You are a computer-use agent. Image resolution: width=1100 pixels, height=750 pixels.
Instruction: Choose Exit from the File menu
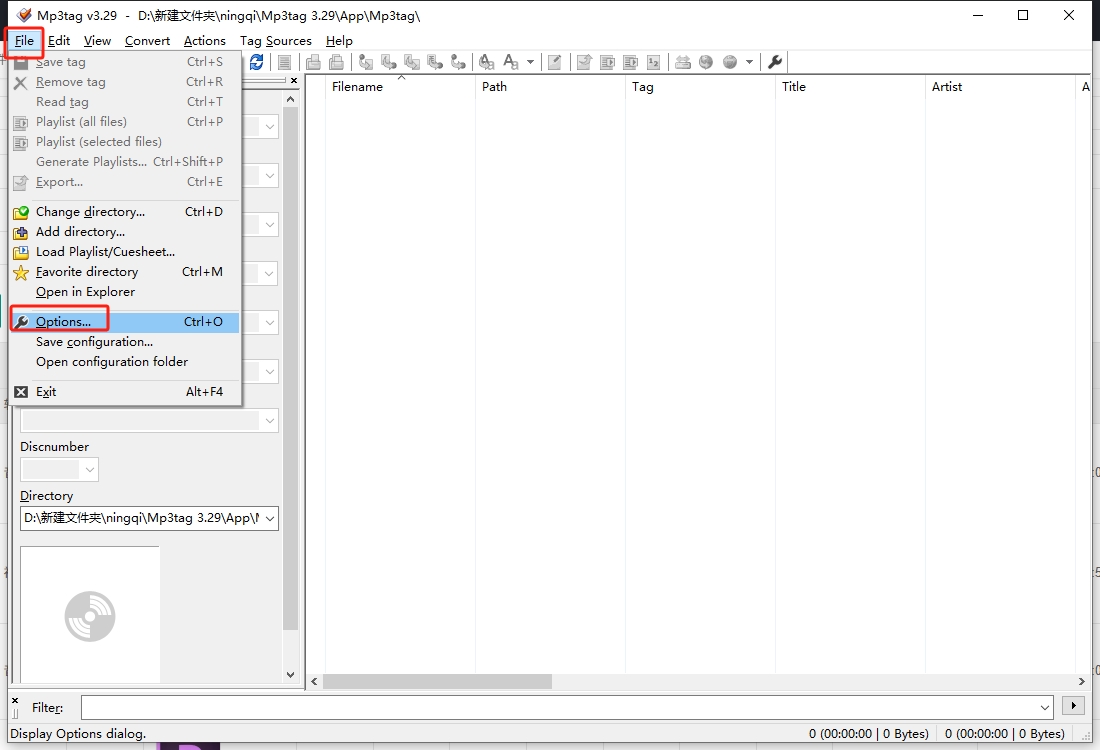click(x=126, y=391)
